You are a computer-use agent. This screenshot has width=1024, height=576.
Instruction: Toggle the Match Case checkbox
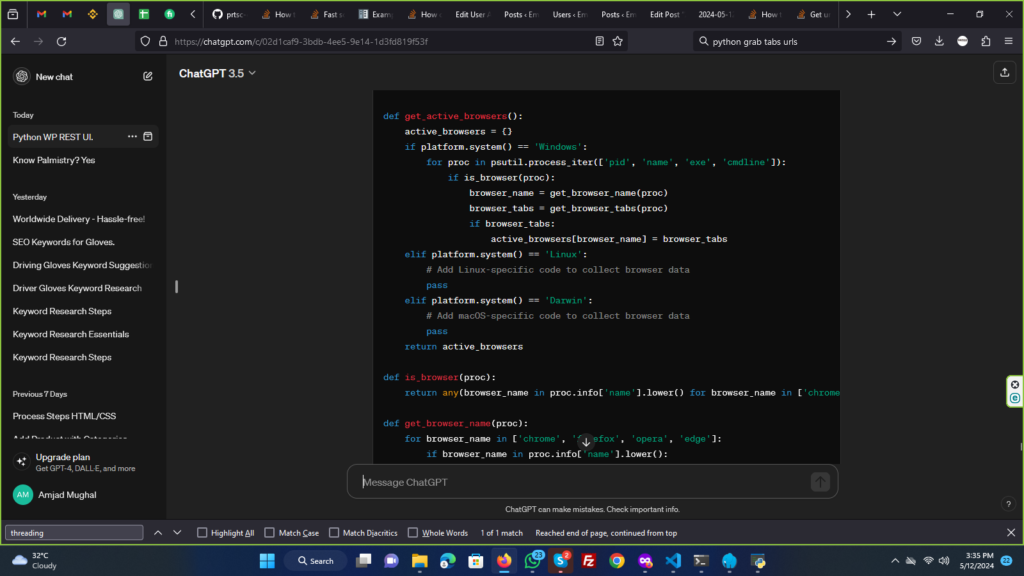tap(270, 533)
